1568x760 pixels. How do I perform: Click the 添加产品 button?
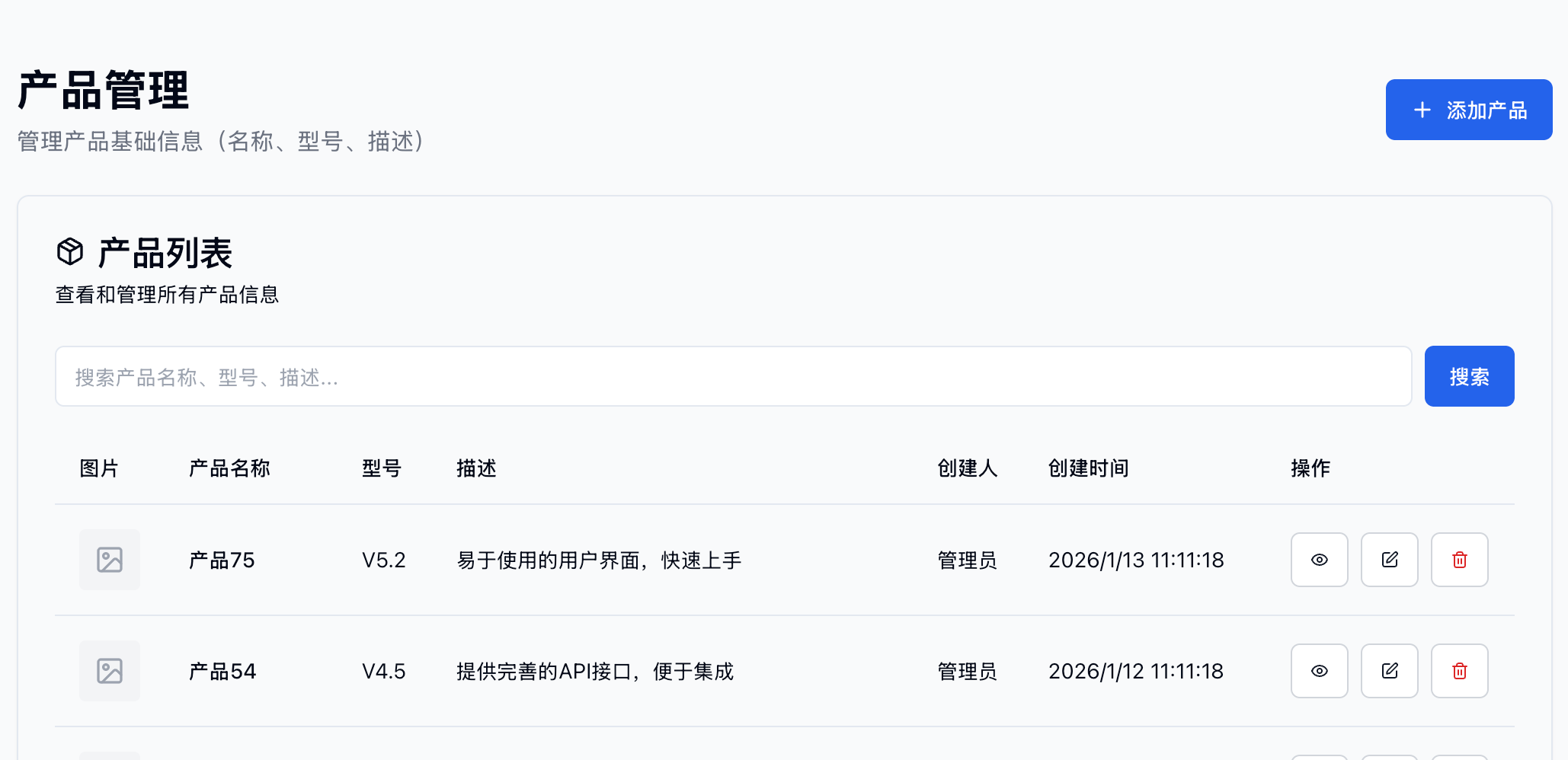[1469, 110]
